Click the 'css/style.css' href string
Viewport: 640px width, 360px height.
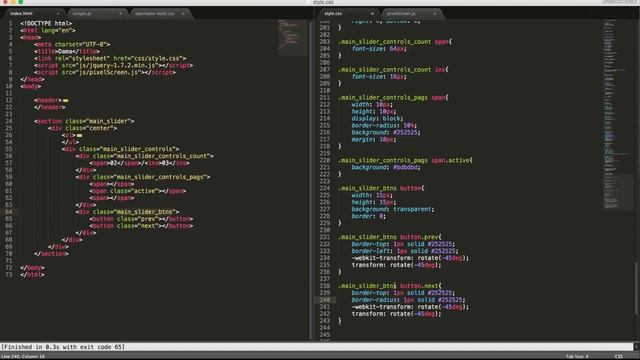149,58
